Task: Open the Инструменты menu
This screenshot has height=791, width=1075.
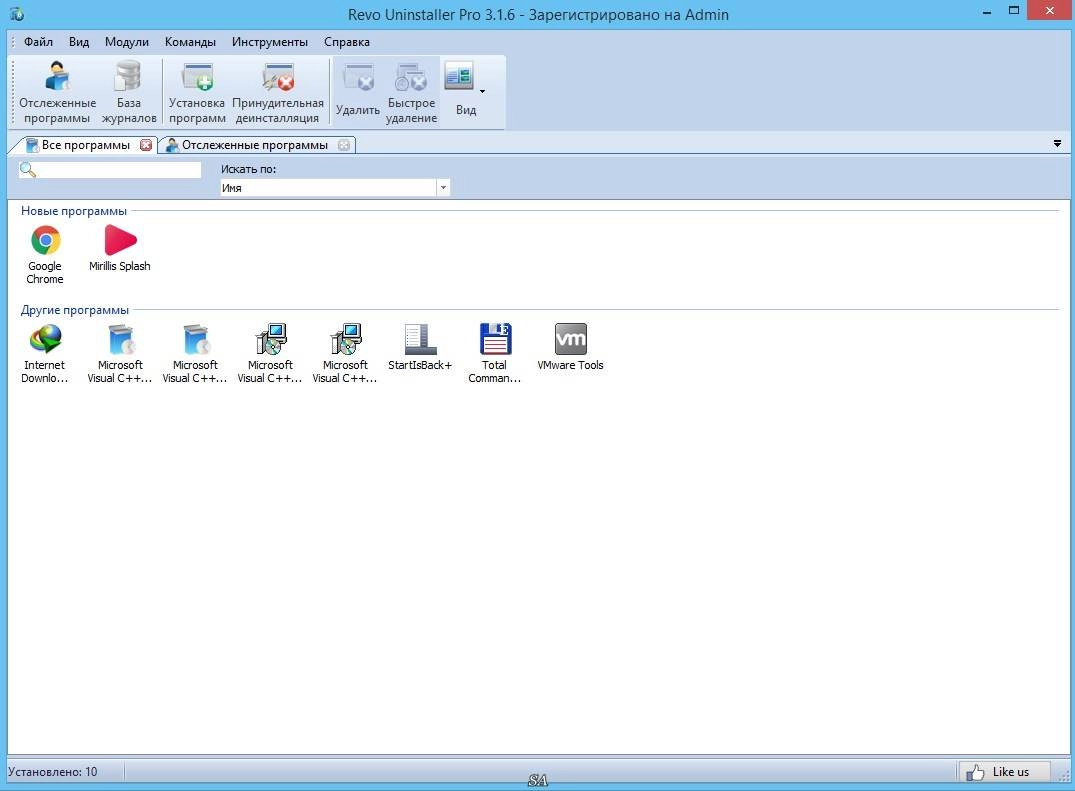Action: pyautogui.click(x=269, y=42)
